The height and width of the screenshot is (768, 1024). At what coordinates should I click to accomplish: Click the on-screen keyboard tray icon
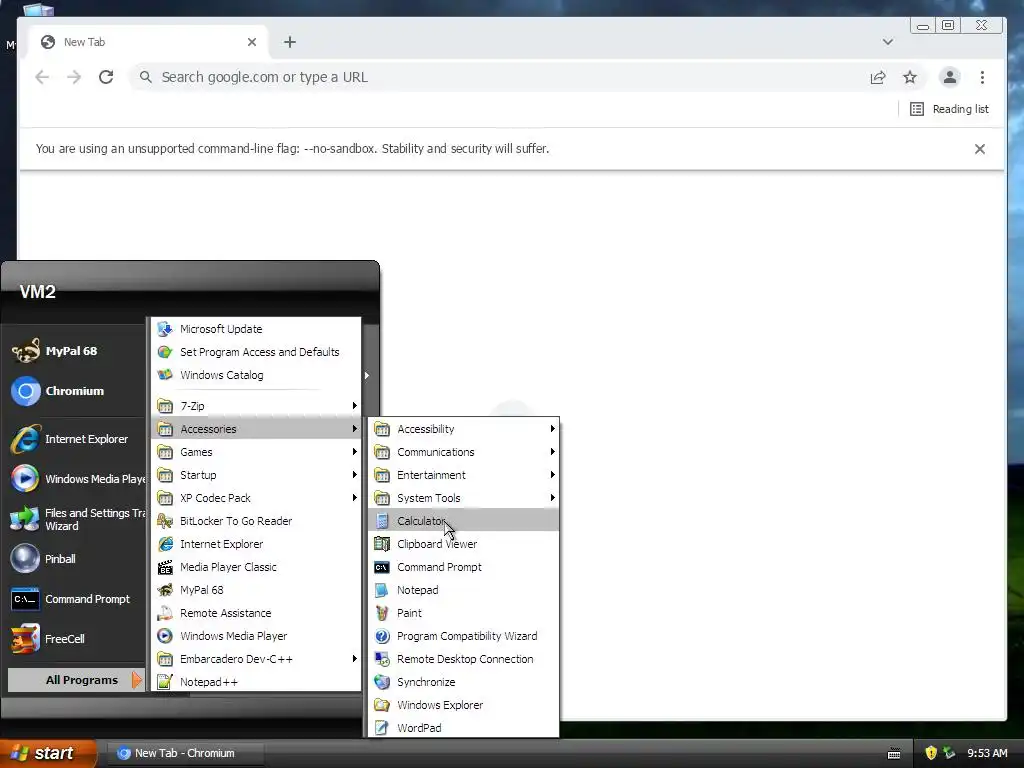(x=894, y=754)
